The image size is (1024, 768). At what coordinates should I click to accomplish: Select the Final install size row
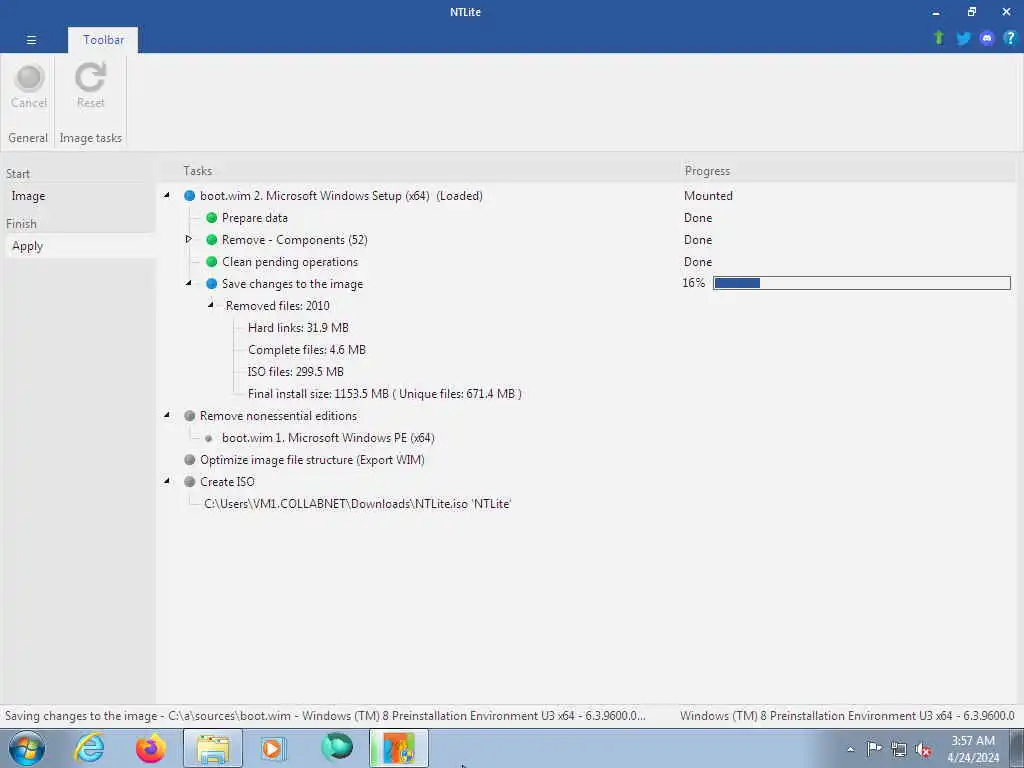tap(385, 394)
